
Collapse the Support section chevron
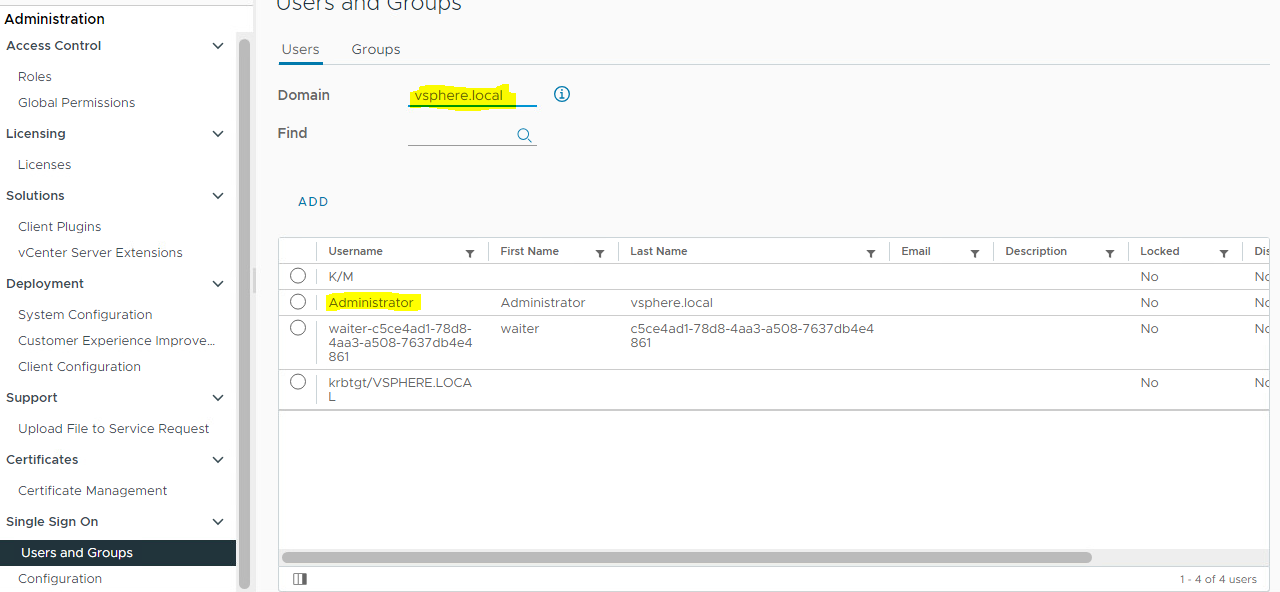click(x=218, y=398)
